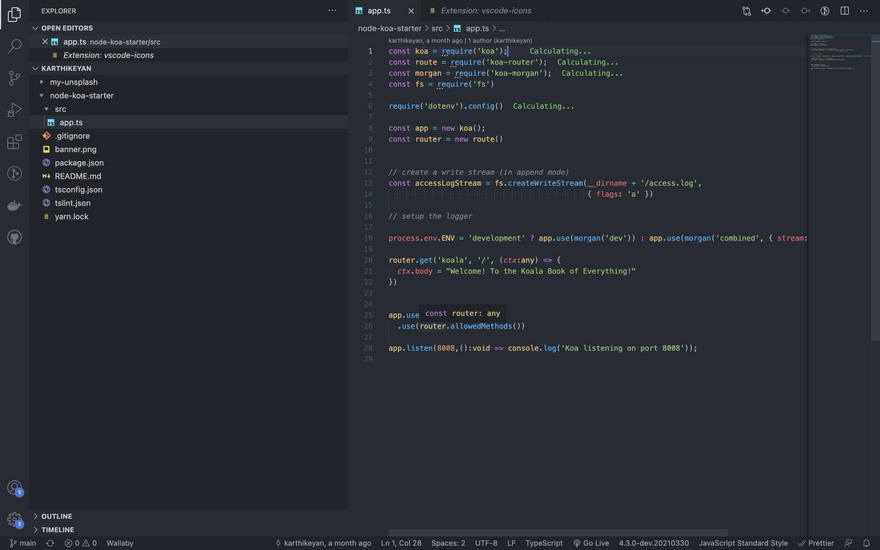Expand the TIMELINE section

[x=57, y=529]
